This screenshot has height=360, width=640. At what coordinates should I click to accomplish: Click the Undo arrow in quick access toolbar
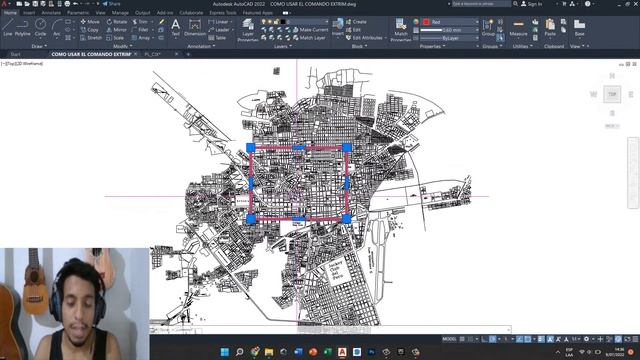(76, 4)
